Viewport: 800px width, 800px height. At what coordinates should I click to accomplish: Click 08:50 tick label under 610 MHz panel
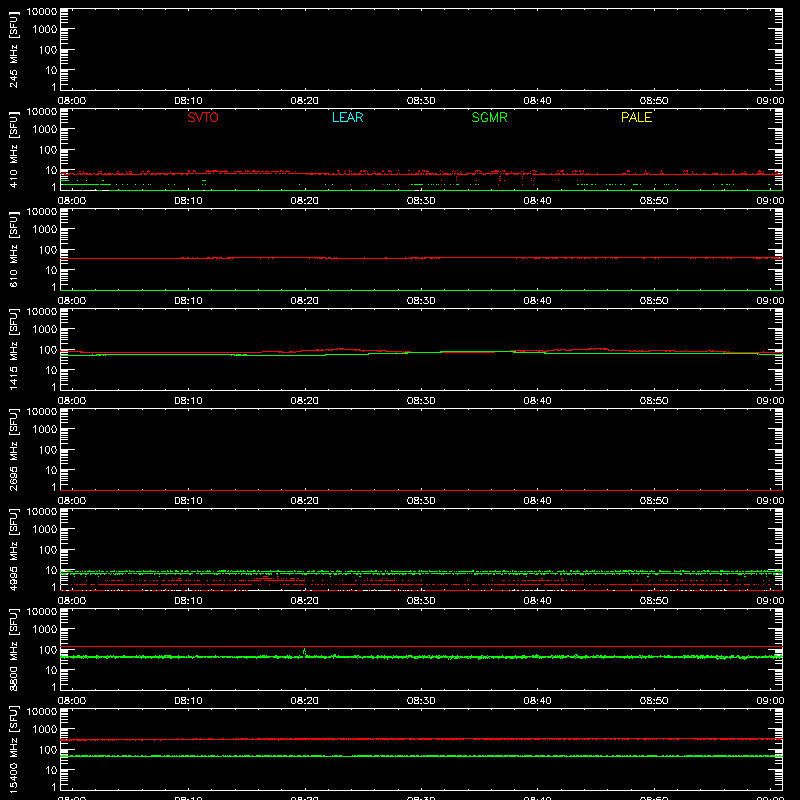654,301
